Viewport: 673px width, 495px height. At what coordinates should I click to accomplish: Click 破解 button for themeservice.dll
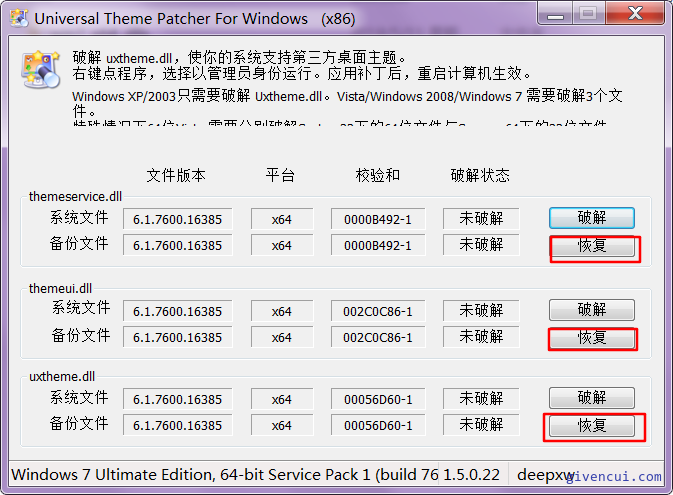[591, 218]
